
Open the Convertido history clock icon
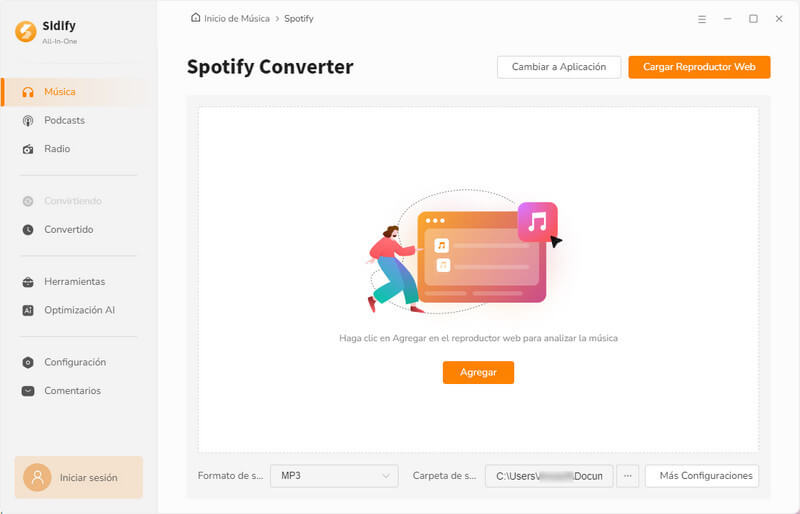click(x=28, y=230)
